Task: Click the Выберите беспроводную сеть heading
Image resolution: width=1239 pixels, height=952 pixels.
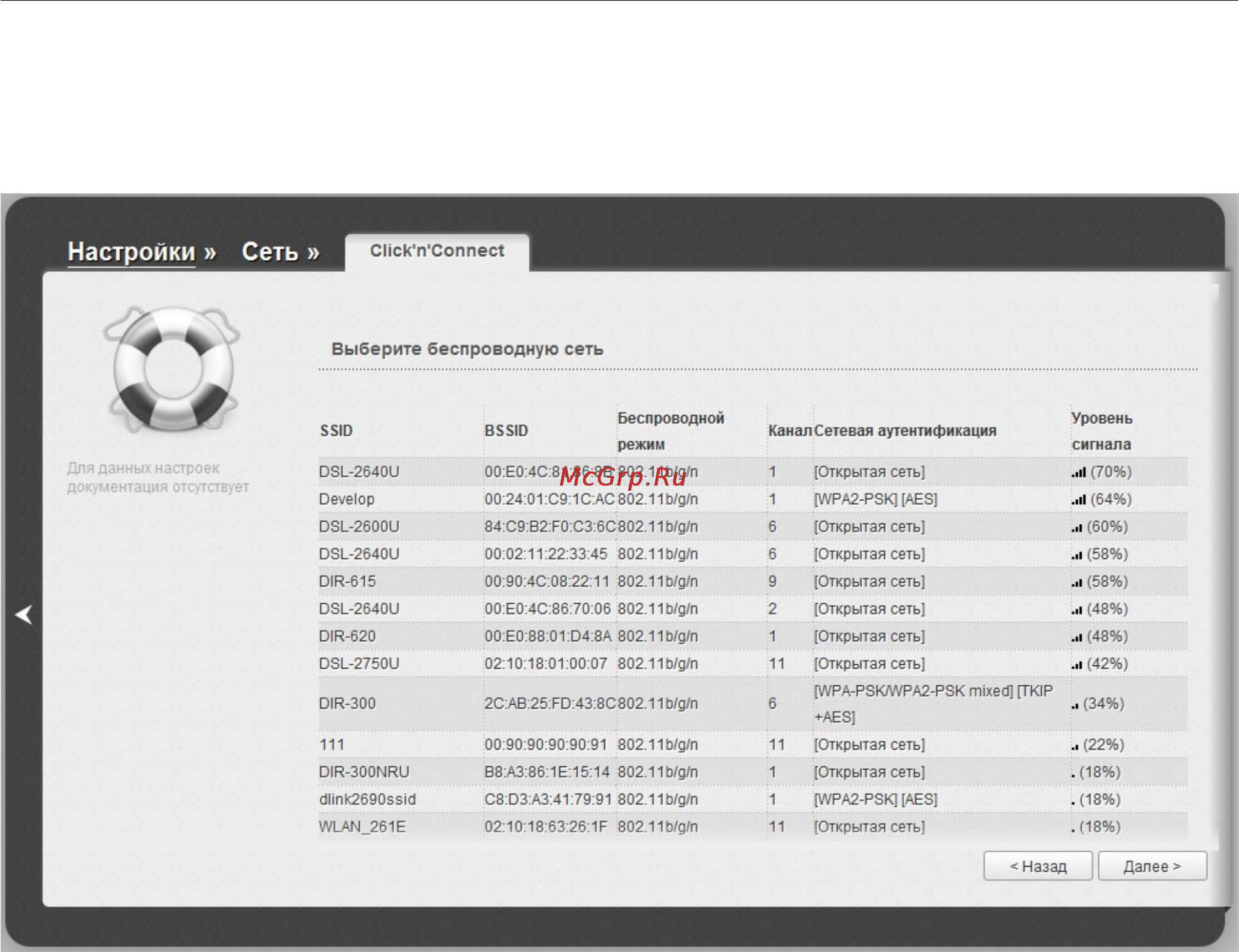Action: (x=467, y=349)
